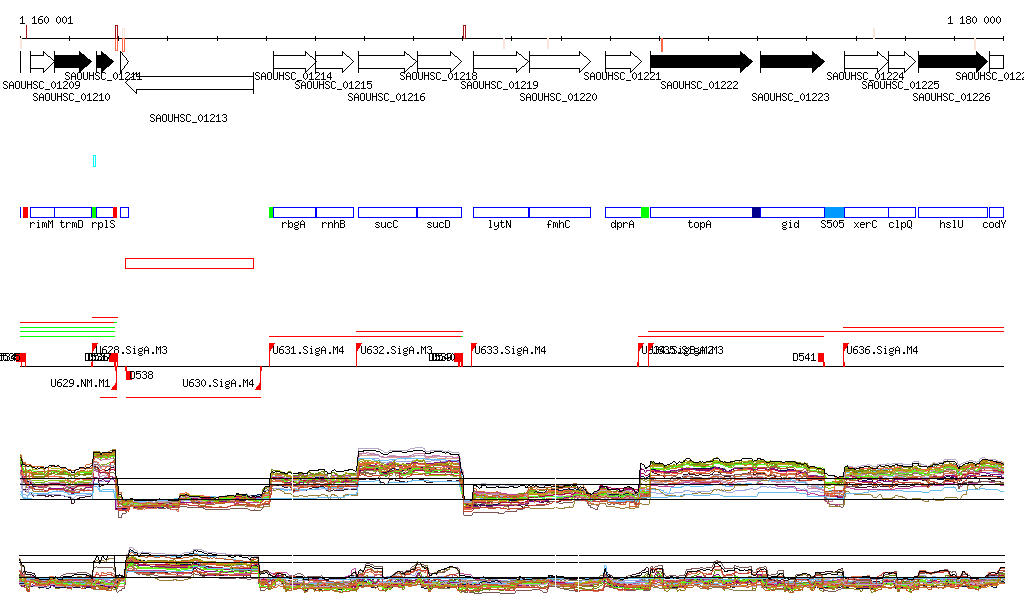The image size is (1024, 611).
Task: Click the SAOUHSC_01213 reverse-strand gene arrow
Action: tap(189, 84)
